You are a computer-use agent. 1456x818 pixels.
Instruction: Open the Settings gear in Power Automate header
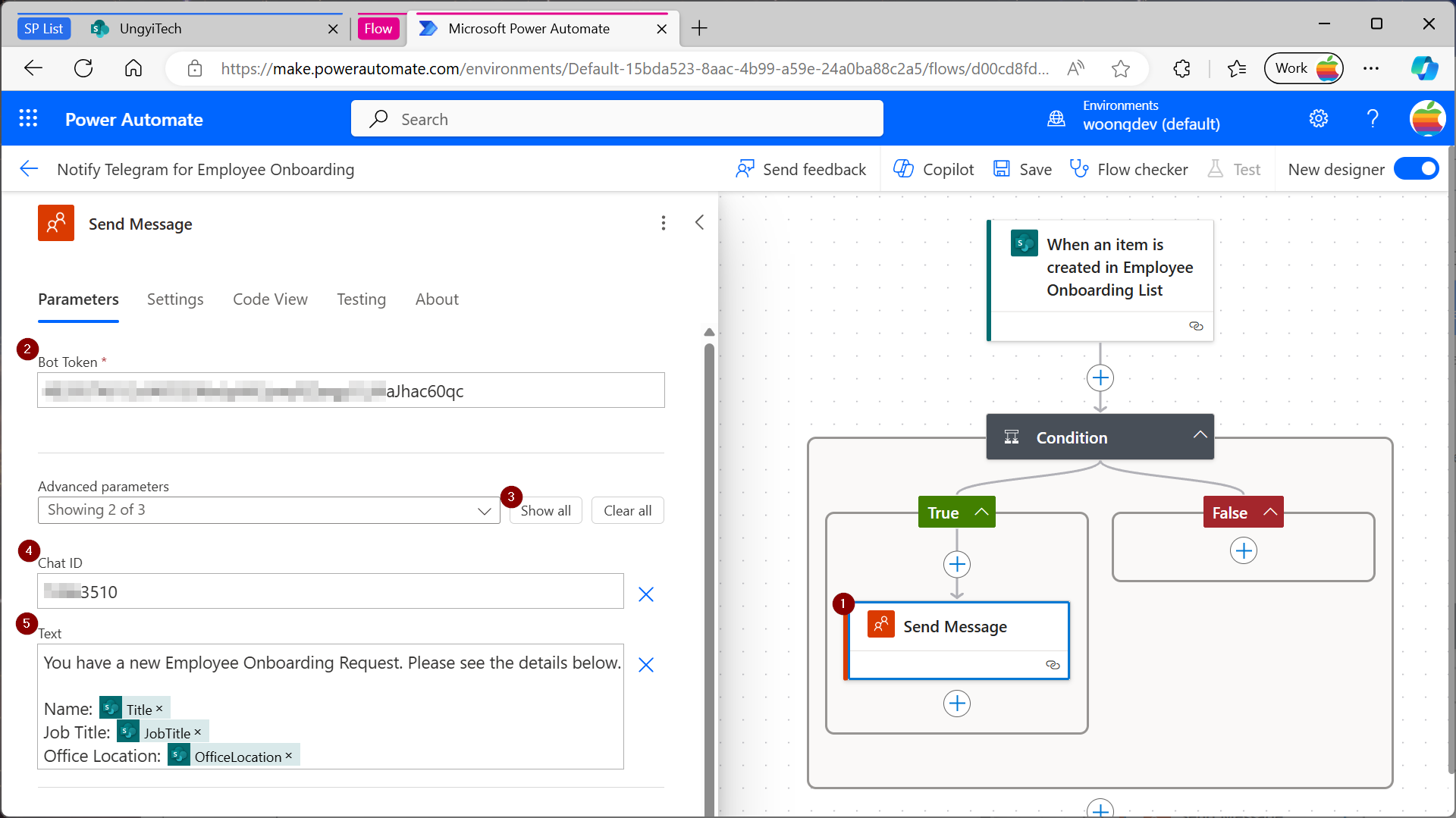point(1319,118)
